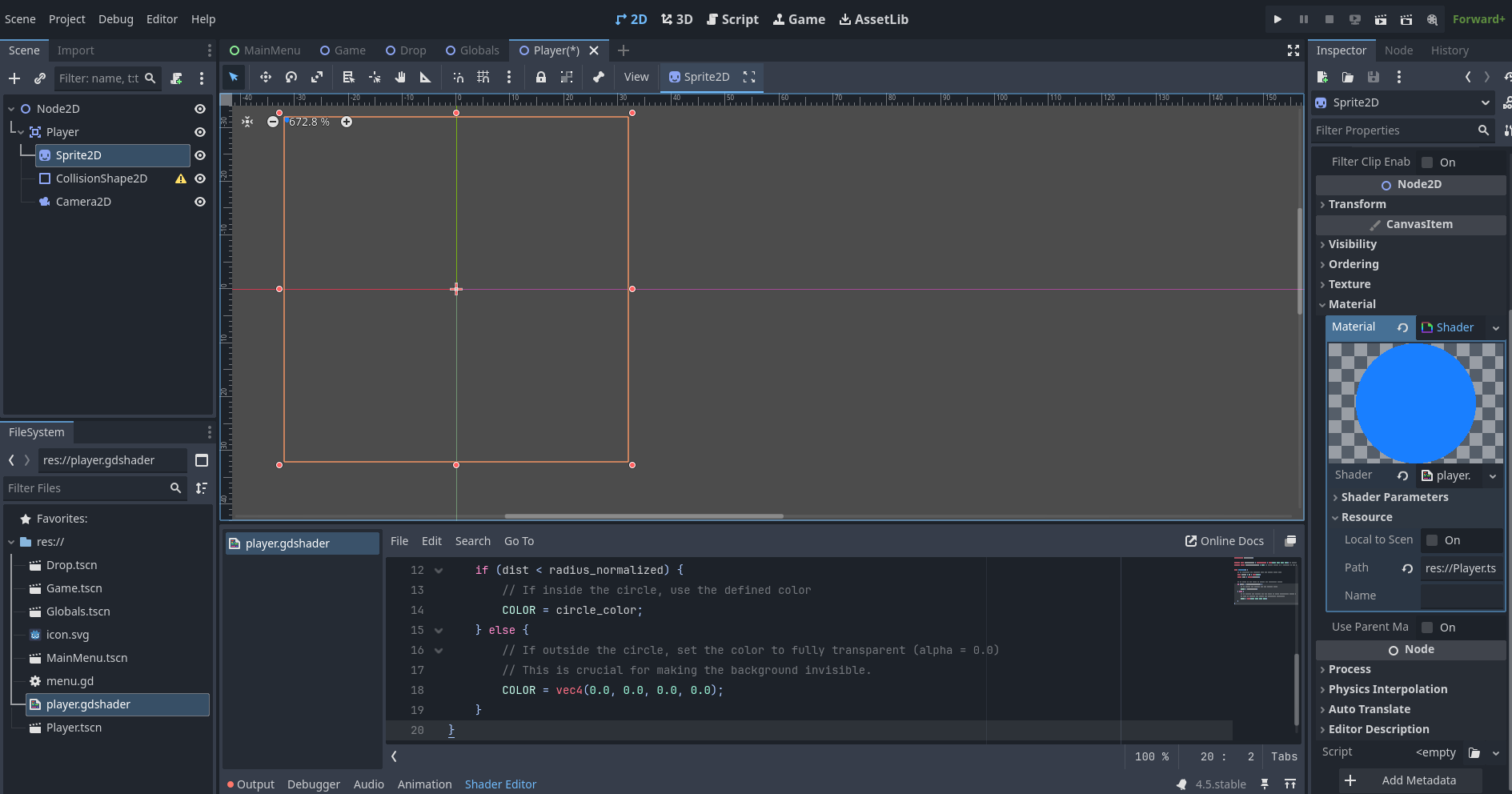Viewport: 1512px width, 794px height.
Task: Activate the Pan Mode hand tool
Action: pos(400,77)
